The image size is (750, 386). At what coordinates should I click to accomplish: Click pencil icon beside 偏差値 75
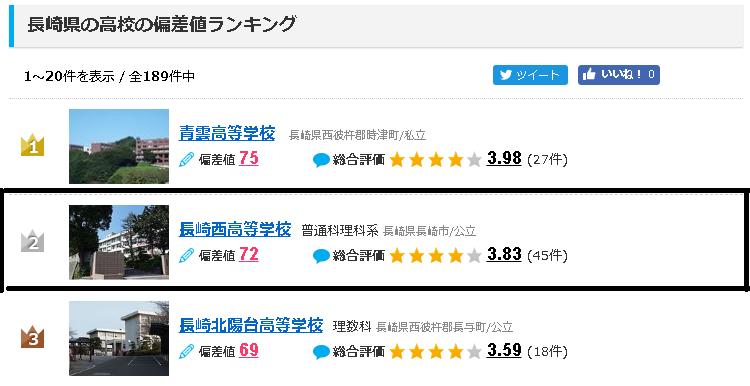coord(187,159)
